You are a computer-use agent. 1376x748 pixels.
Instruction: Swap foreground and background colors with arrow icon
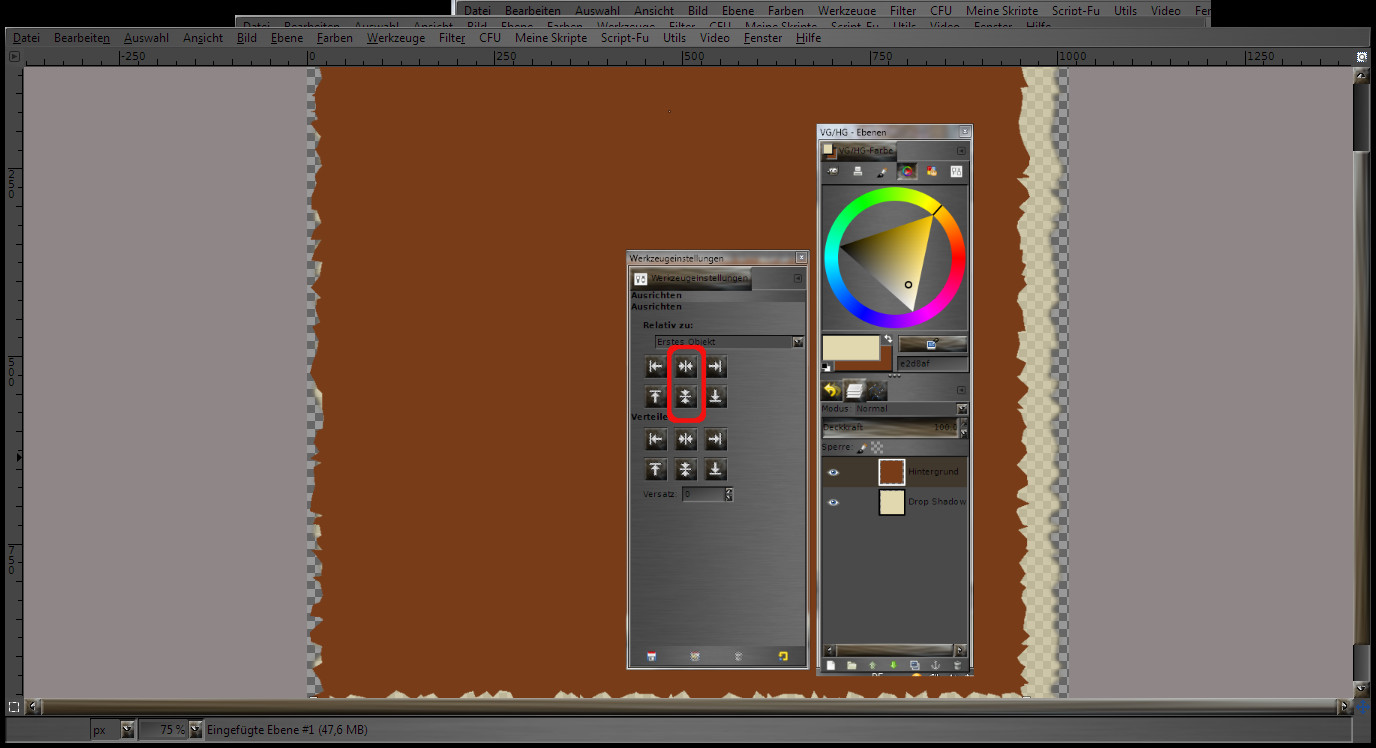coord(887,340)
